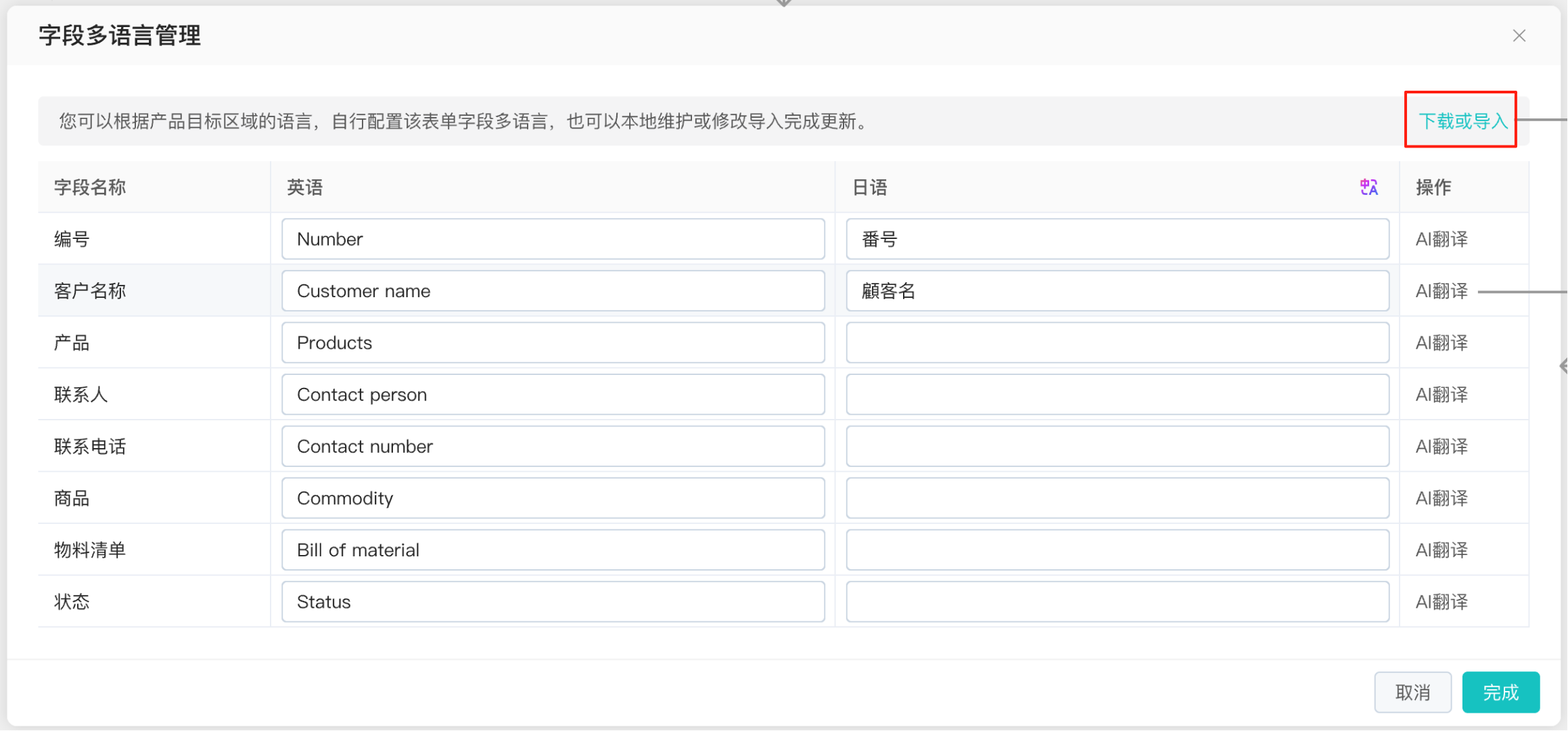
Task: Click the empty Japanese field for 产品
Action: click(1117, 343)
